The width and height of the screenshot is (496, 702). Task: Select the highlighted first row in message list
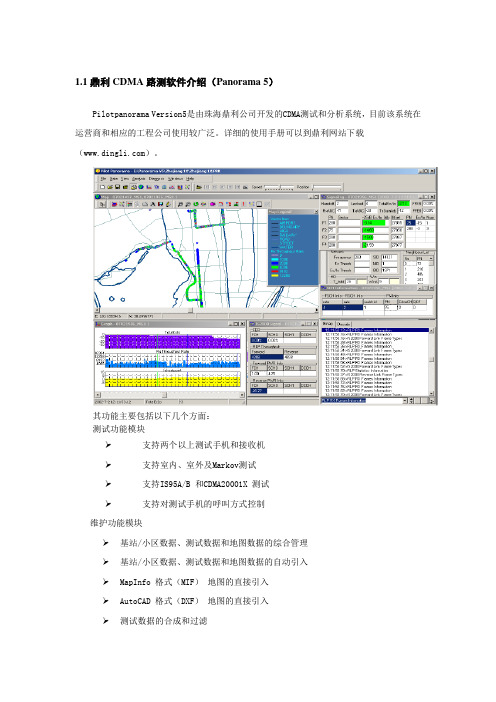[376, 330]
